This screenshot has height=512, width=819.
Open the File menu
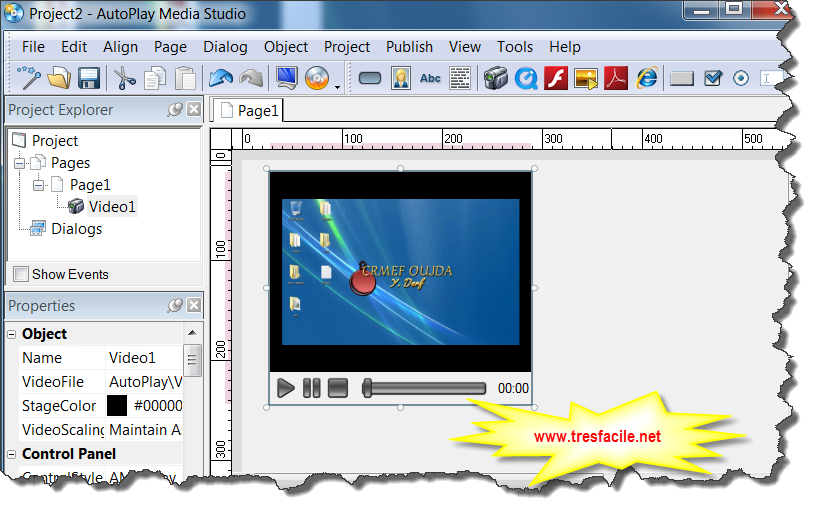(x=33, y=47)
